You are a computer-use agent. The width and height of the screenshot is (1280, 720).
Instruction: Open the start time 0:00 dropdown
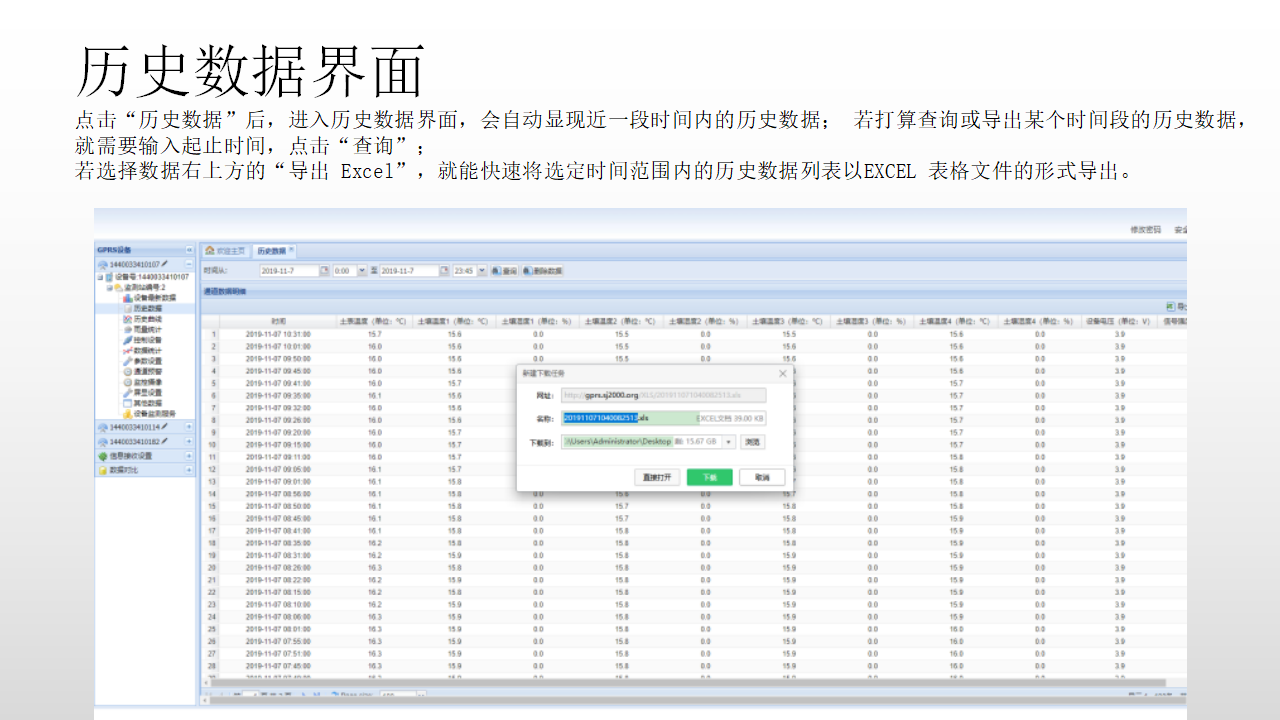[362, 271]
